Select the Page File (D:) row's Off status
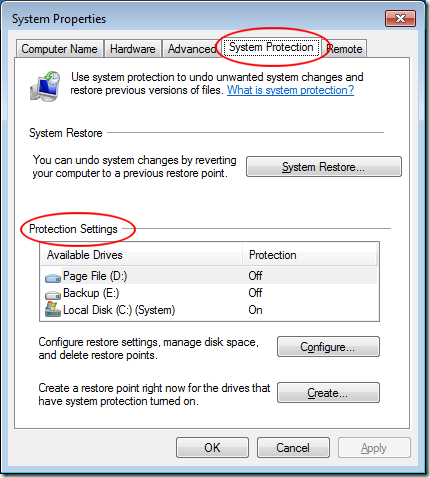The image size is (430, 478). pos(255,276)
